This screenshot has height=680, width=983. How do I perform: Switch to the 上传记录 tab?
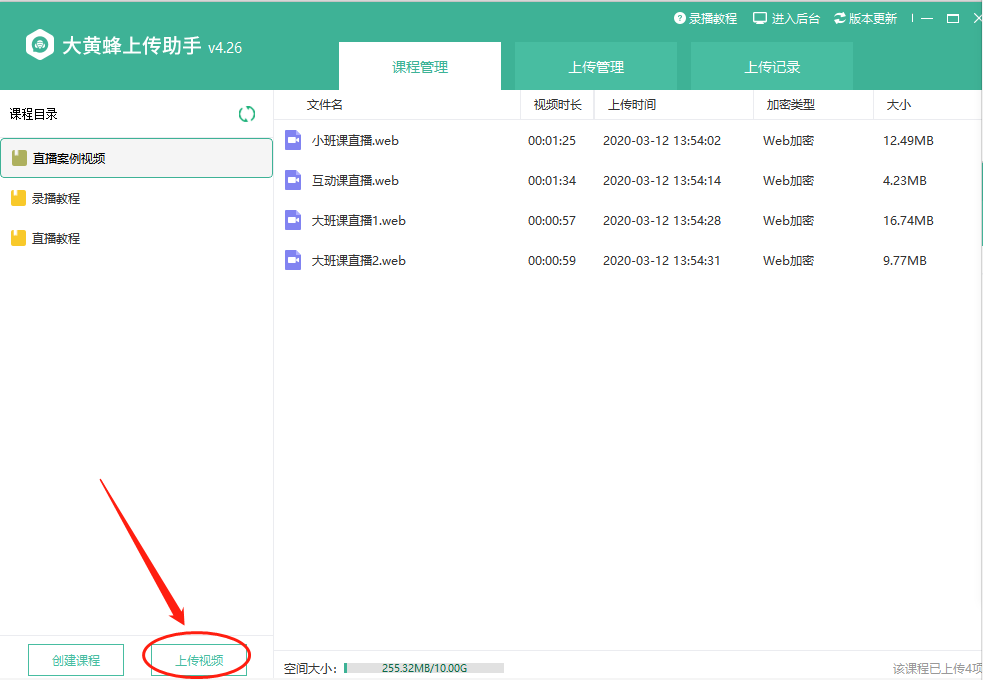772,67
